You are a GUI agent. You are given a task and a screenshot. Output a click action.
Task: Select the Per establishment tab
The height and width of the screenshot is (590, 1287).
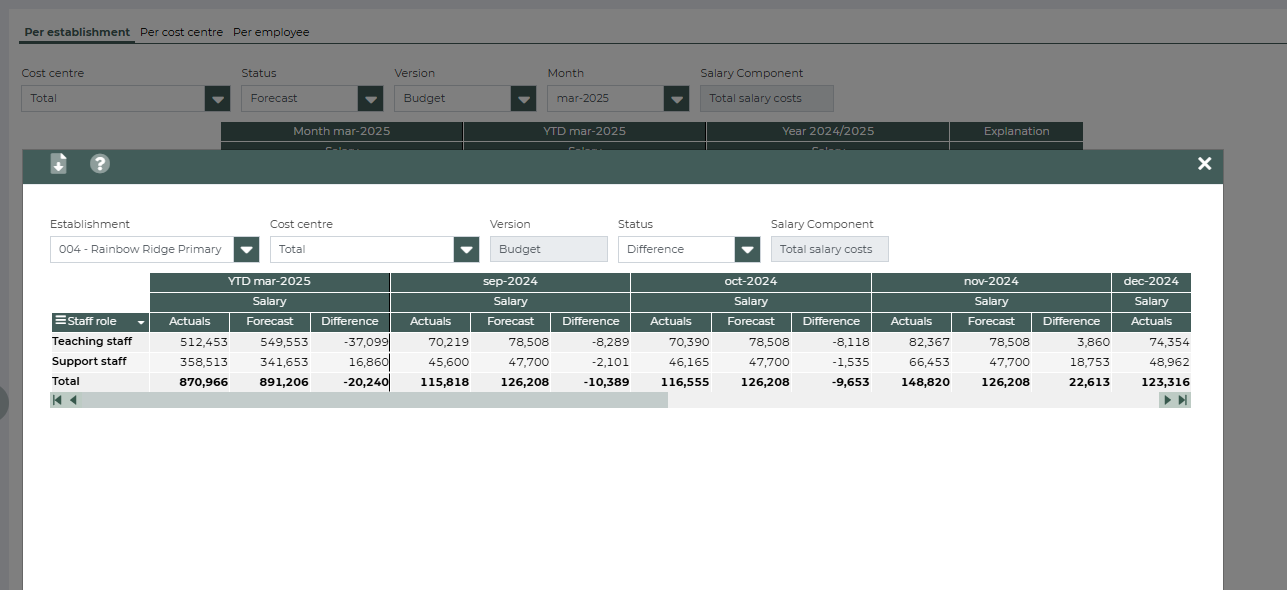coord(77,32)
